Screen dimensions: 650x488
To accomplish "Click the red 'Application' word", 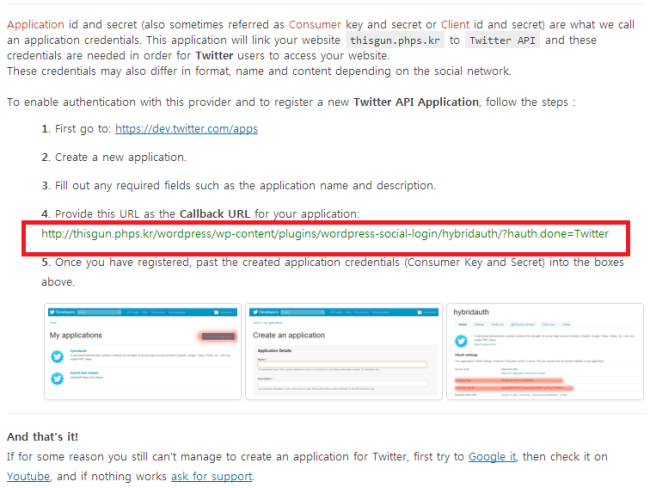I will (x=36, y=25).
